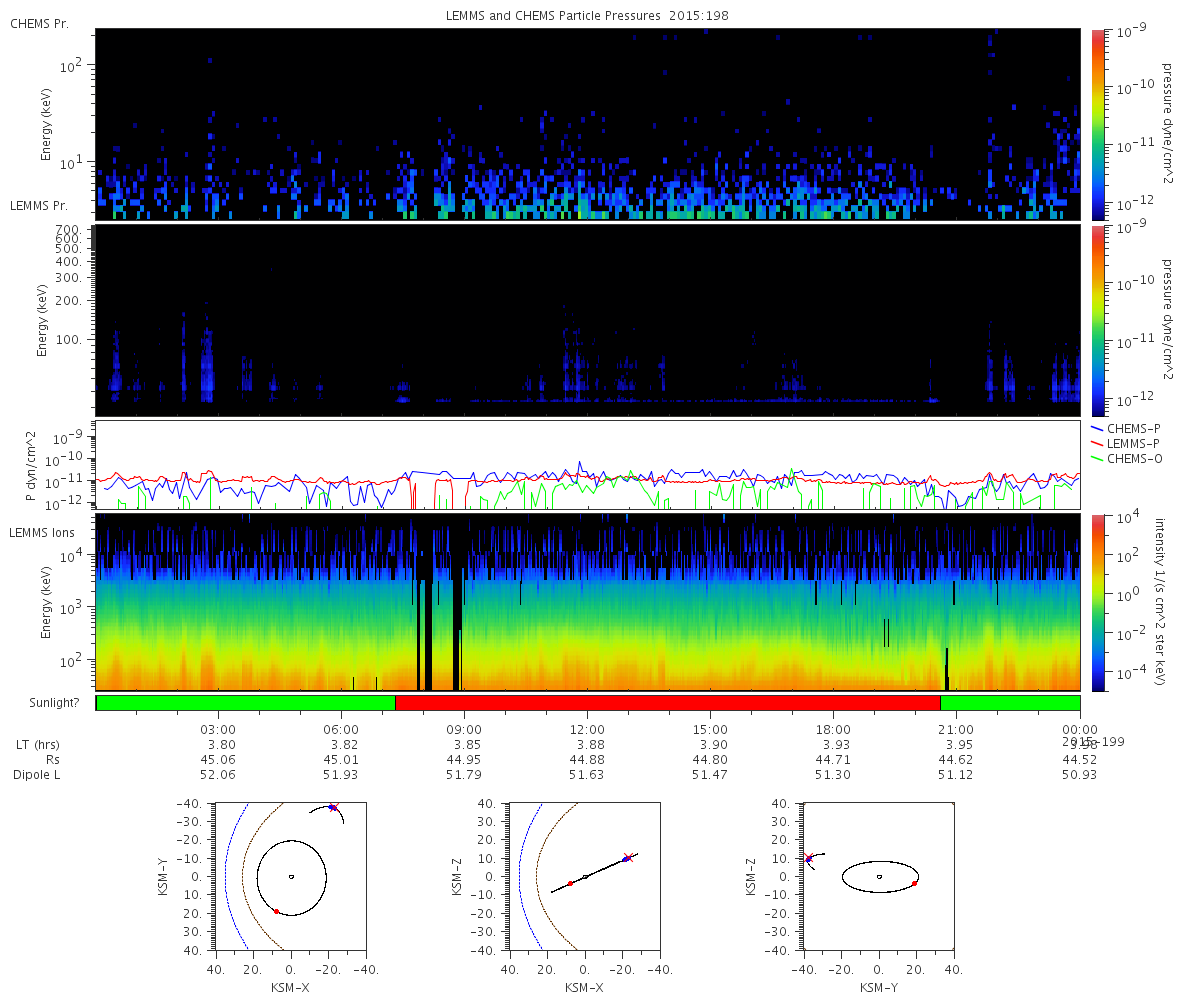Click the 12:00 time tick label
This screenshot has height=1000, width=1200.
point(588,729)
